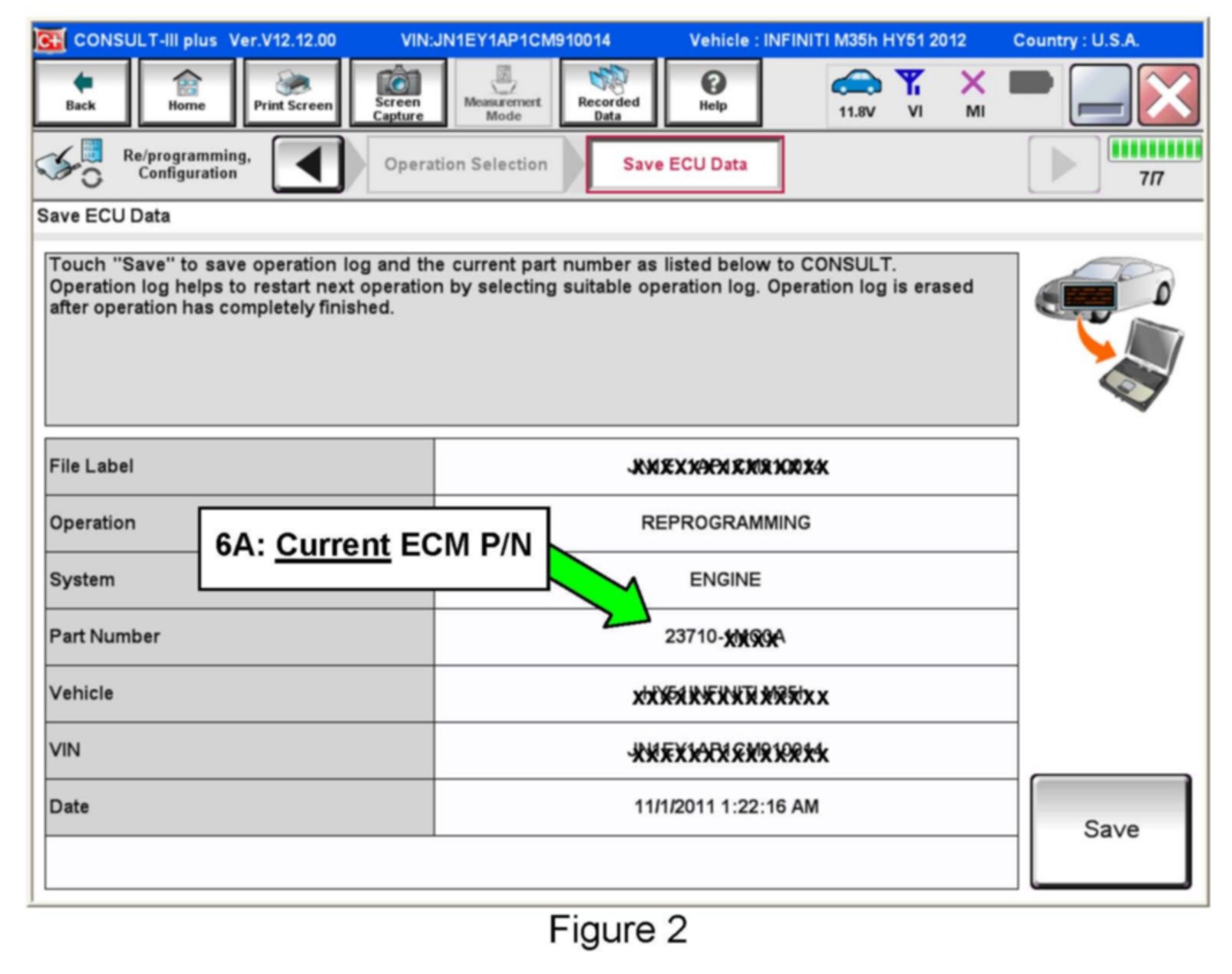Click the Part Number value field

coord(725,637)
